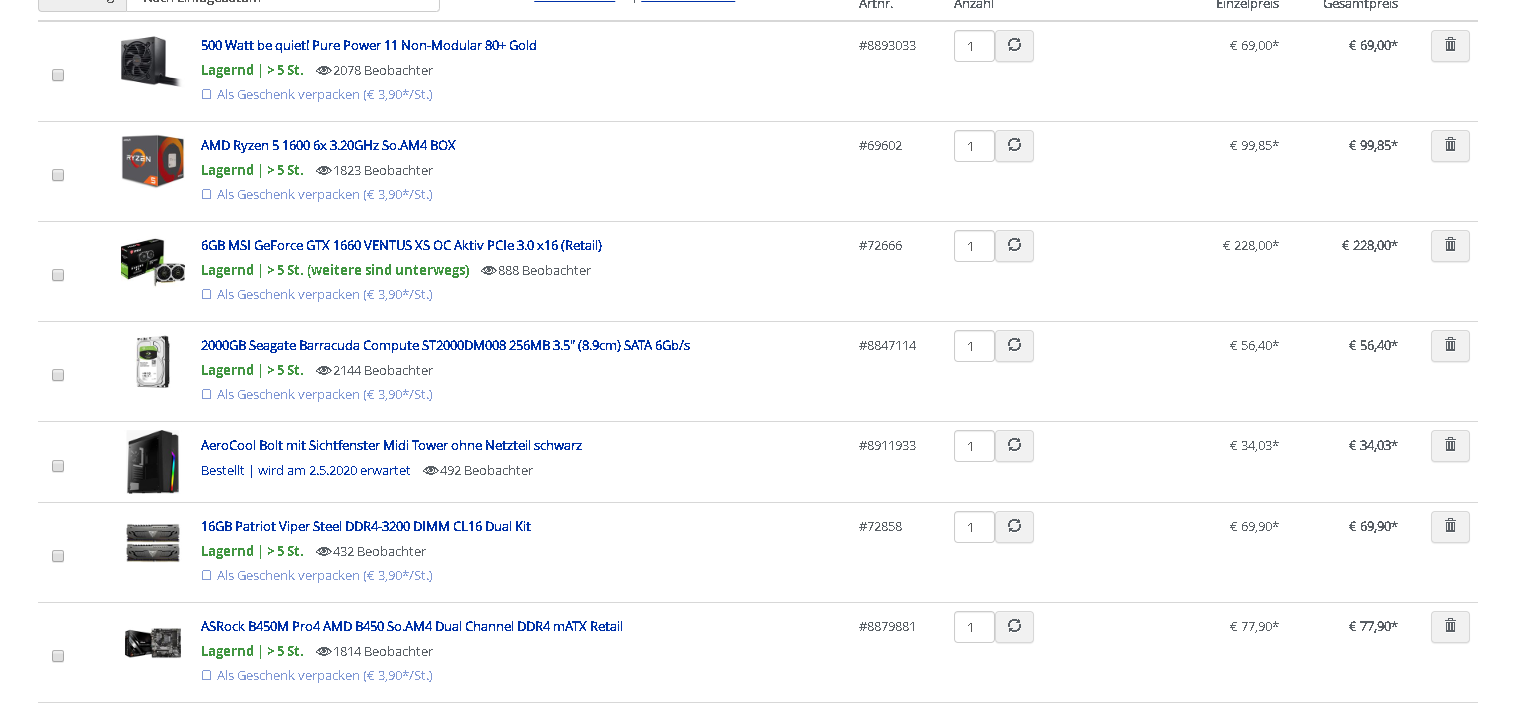The height and width of the screenshot is (708, 1515).
Task: Trash the Patriot Viper Steel DDR4 kit
Action: point(1449,527)
